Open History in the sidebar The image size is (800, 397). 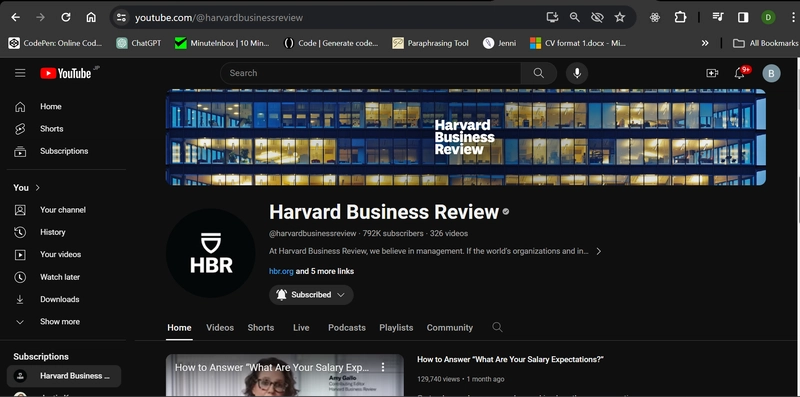pos(64,232)
